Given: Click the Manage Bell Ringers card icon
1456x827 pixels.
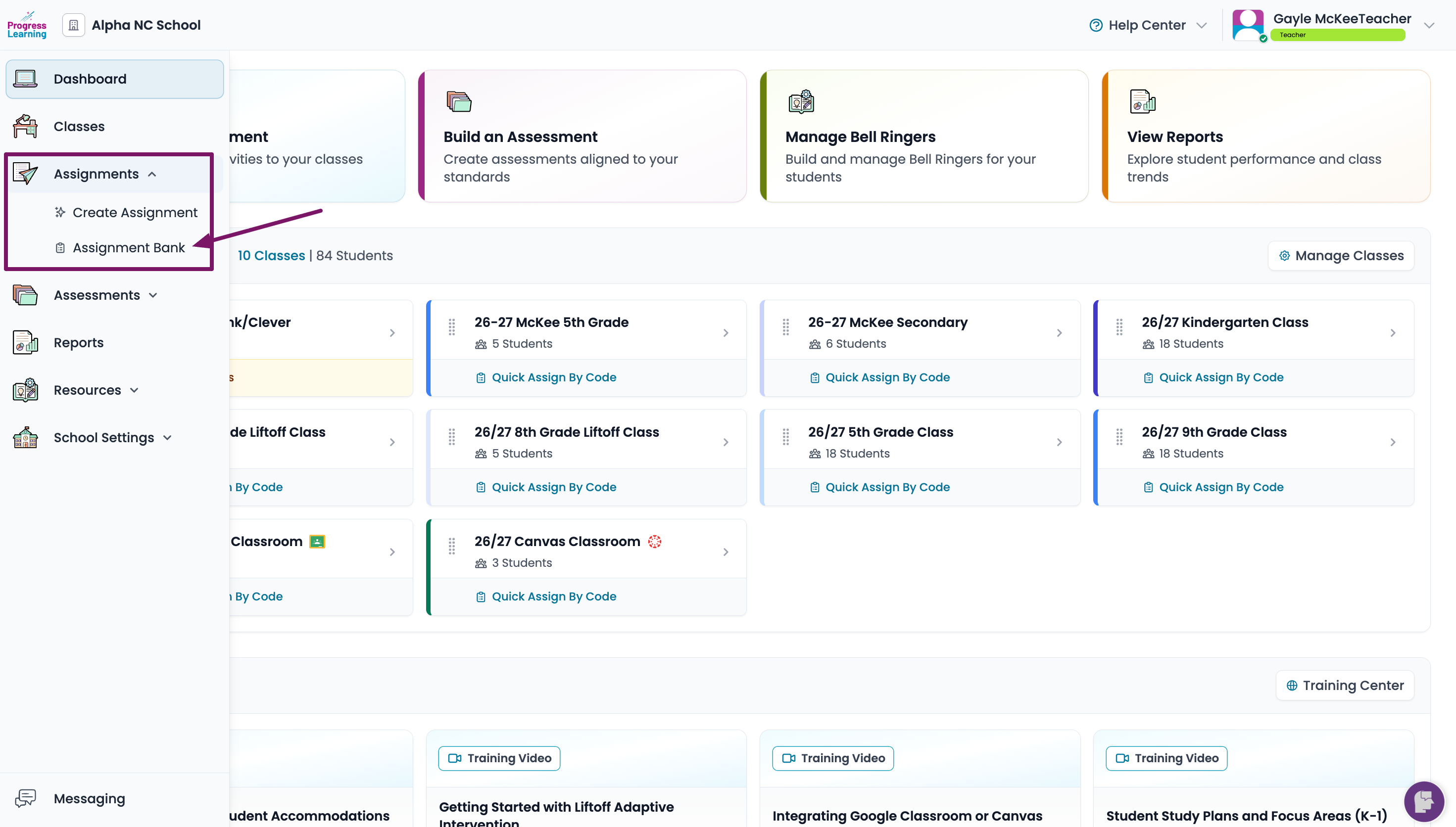Looking at the screenshot, I should point(801,102).
